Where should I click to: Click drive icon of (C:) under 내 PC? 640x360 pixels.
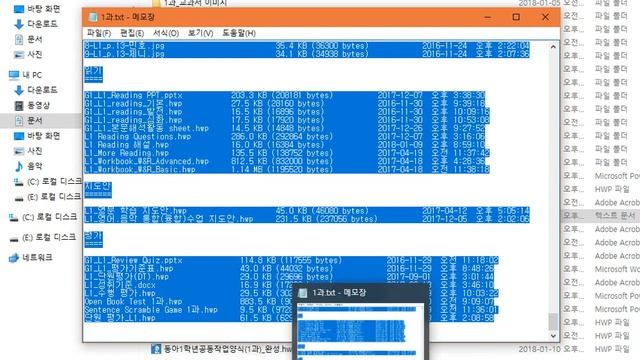(x=19, y=182)
